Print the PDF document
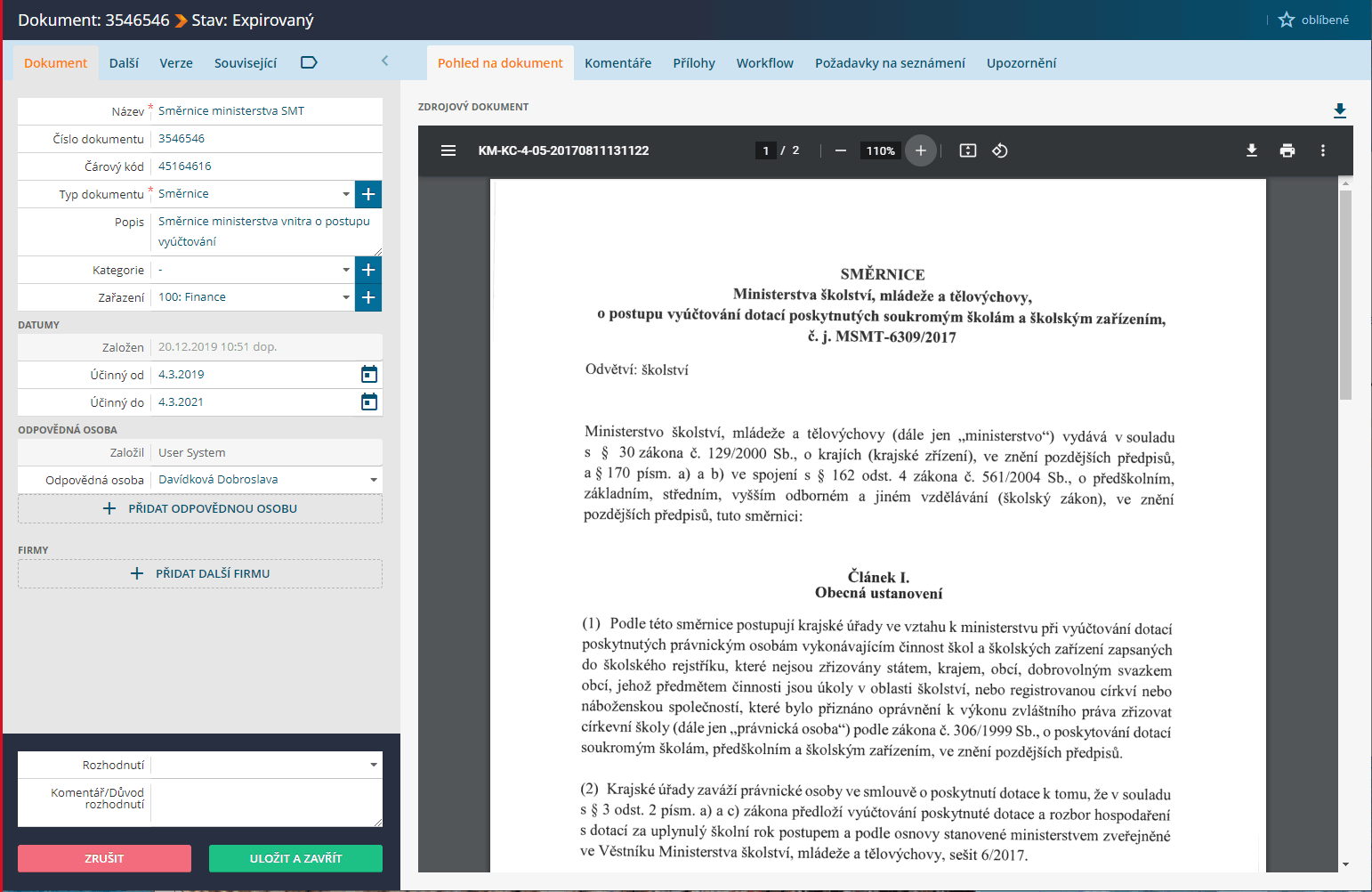The width and height of the screenshot is (1372, 892). click(x=1287, y=150)
